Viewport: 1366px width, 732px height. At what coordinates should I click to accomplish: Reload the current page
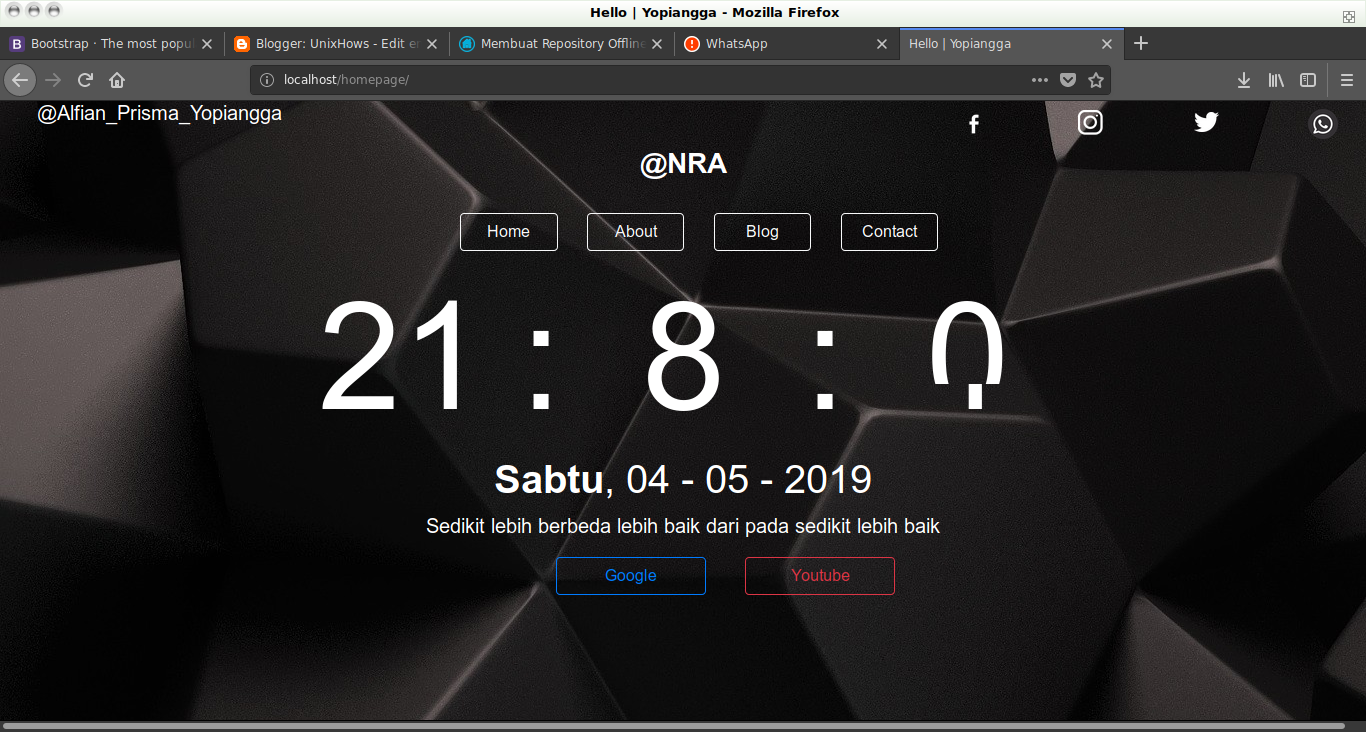(x=86, y=80)
